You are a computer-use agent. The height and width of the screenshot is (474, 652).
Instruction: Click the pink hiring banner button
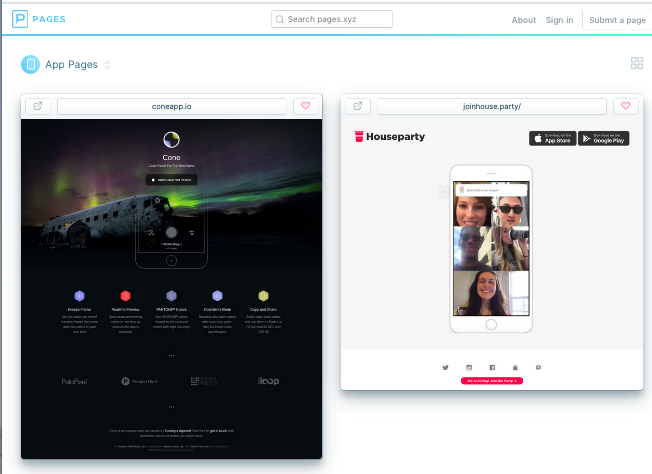[492, 380]
